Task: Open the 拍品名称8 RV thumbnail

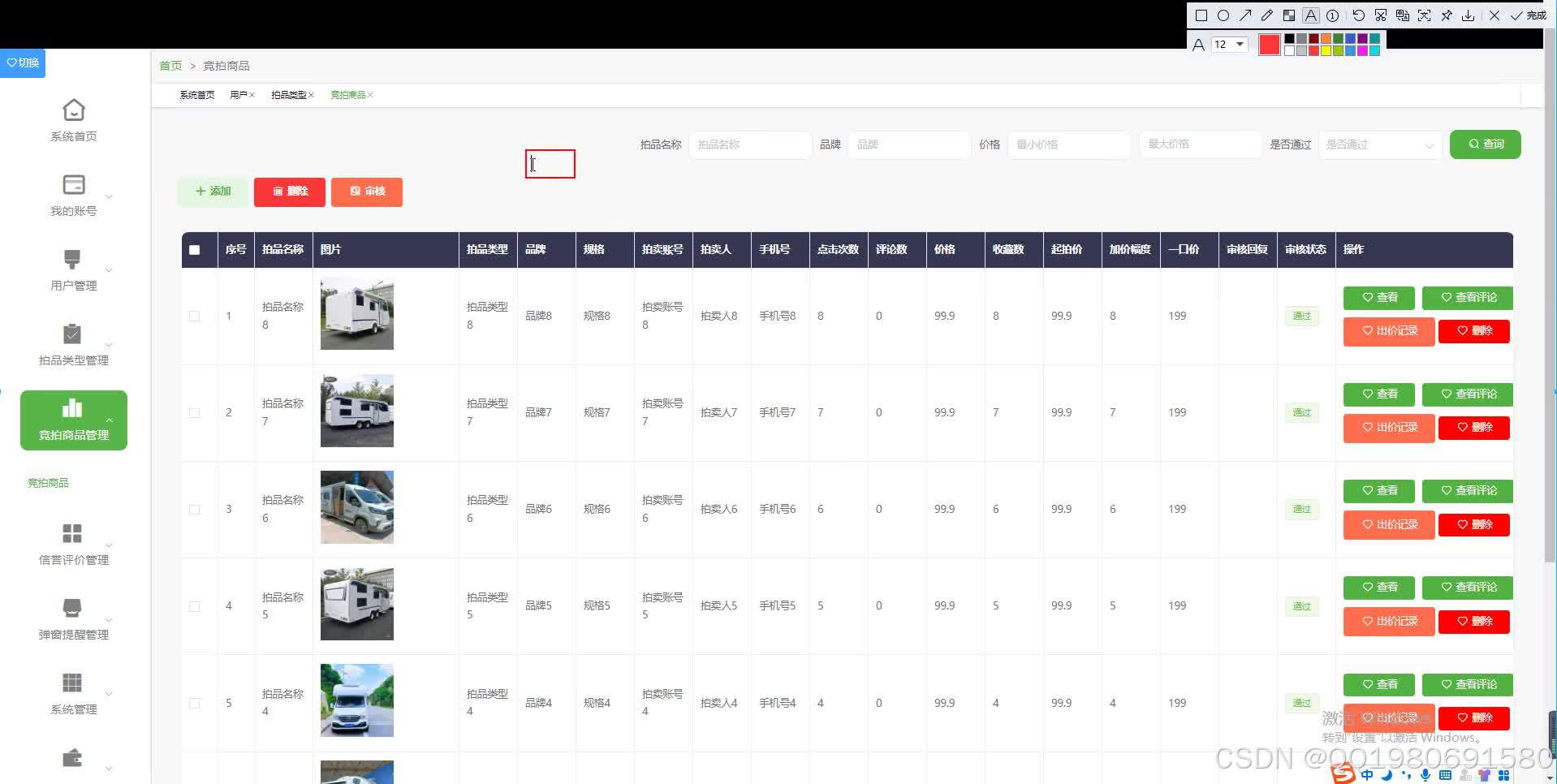Action: tap(357, 314)
